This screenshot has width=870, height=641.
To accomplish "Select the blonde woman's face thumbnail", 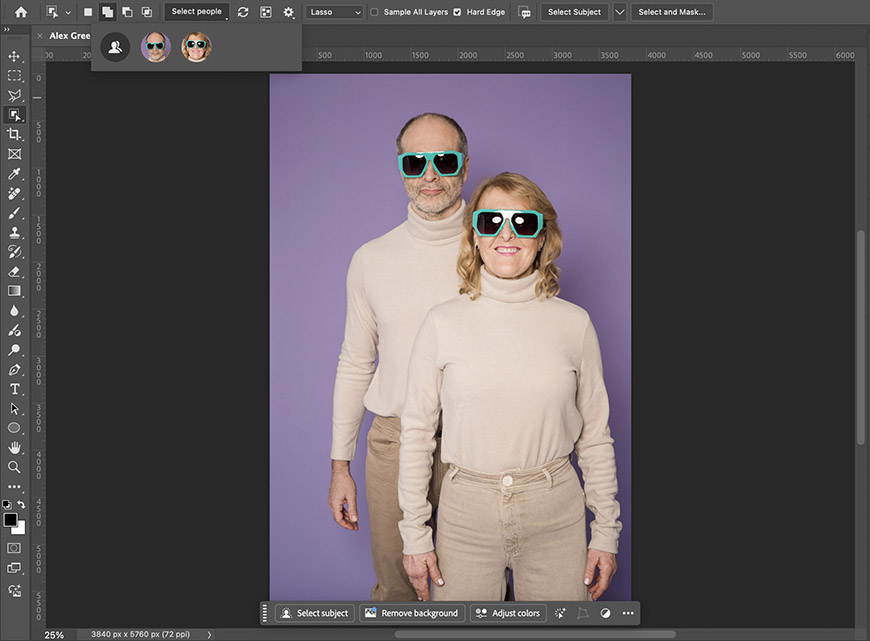I will [x=196, y=47].
